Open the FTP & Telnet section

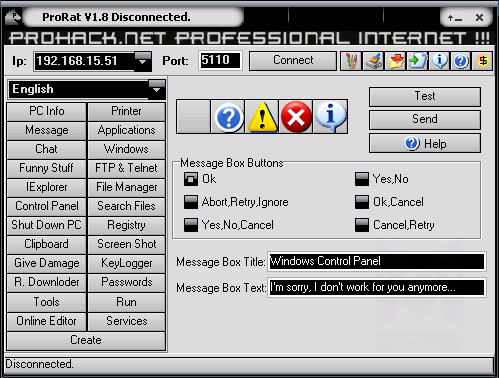(126, 168)
